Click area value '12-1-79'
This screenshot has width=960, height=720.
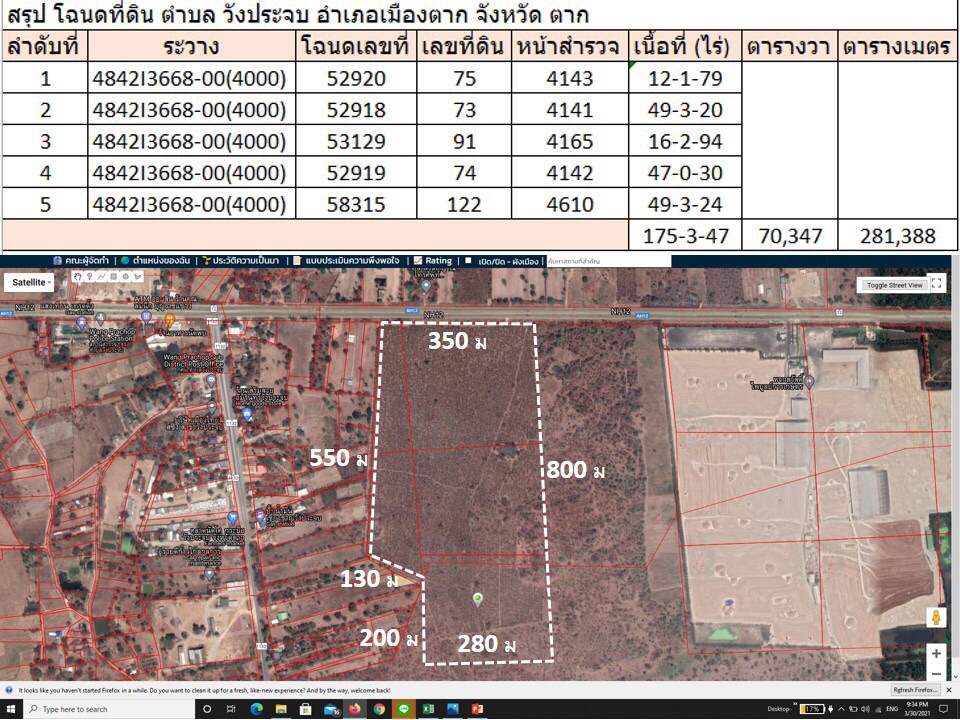click(x=685, y=78)
